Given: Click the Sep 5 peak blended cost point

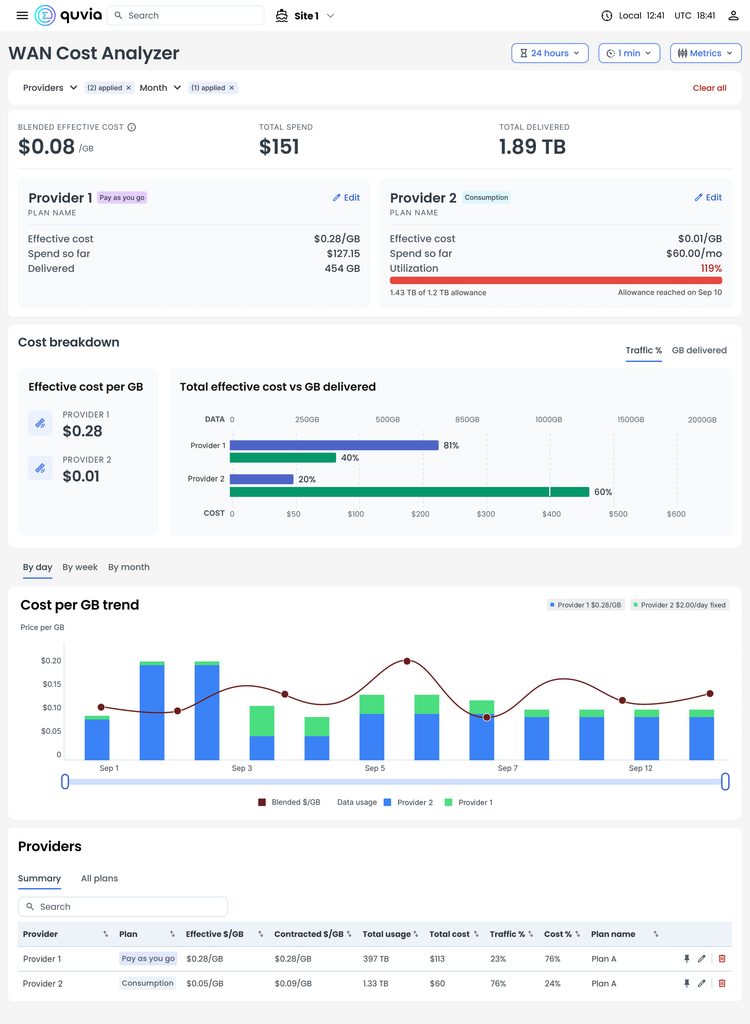Looking at the screenshot, I should coord(407,662).
